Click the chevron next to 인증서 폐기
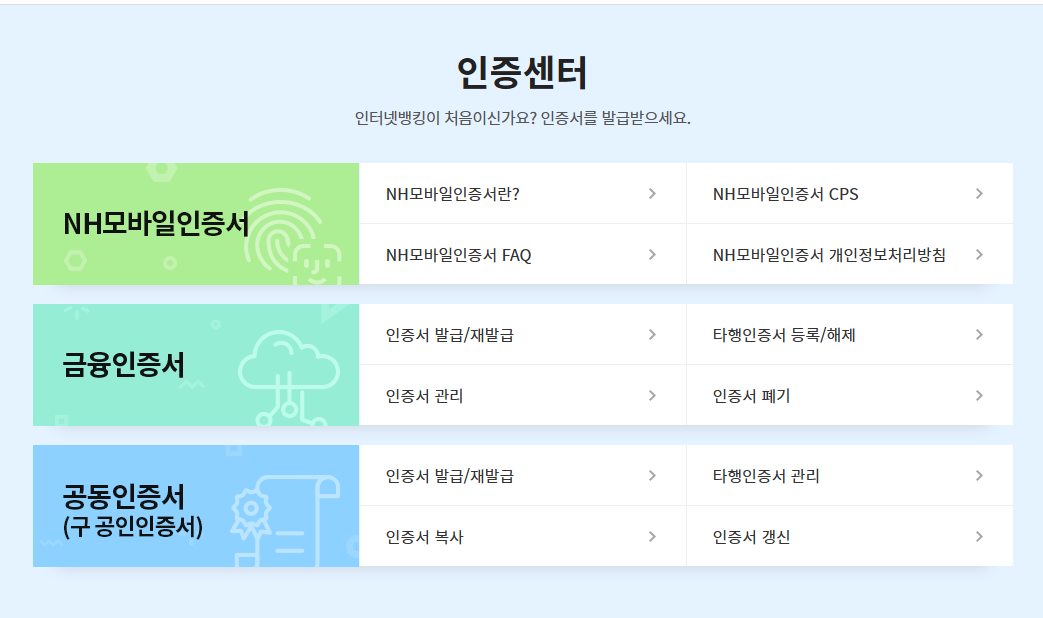The height and width of the screenshot is (618, 1043). click(x=979, y=396)
